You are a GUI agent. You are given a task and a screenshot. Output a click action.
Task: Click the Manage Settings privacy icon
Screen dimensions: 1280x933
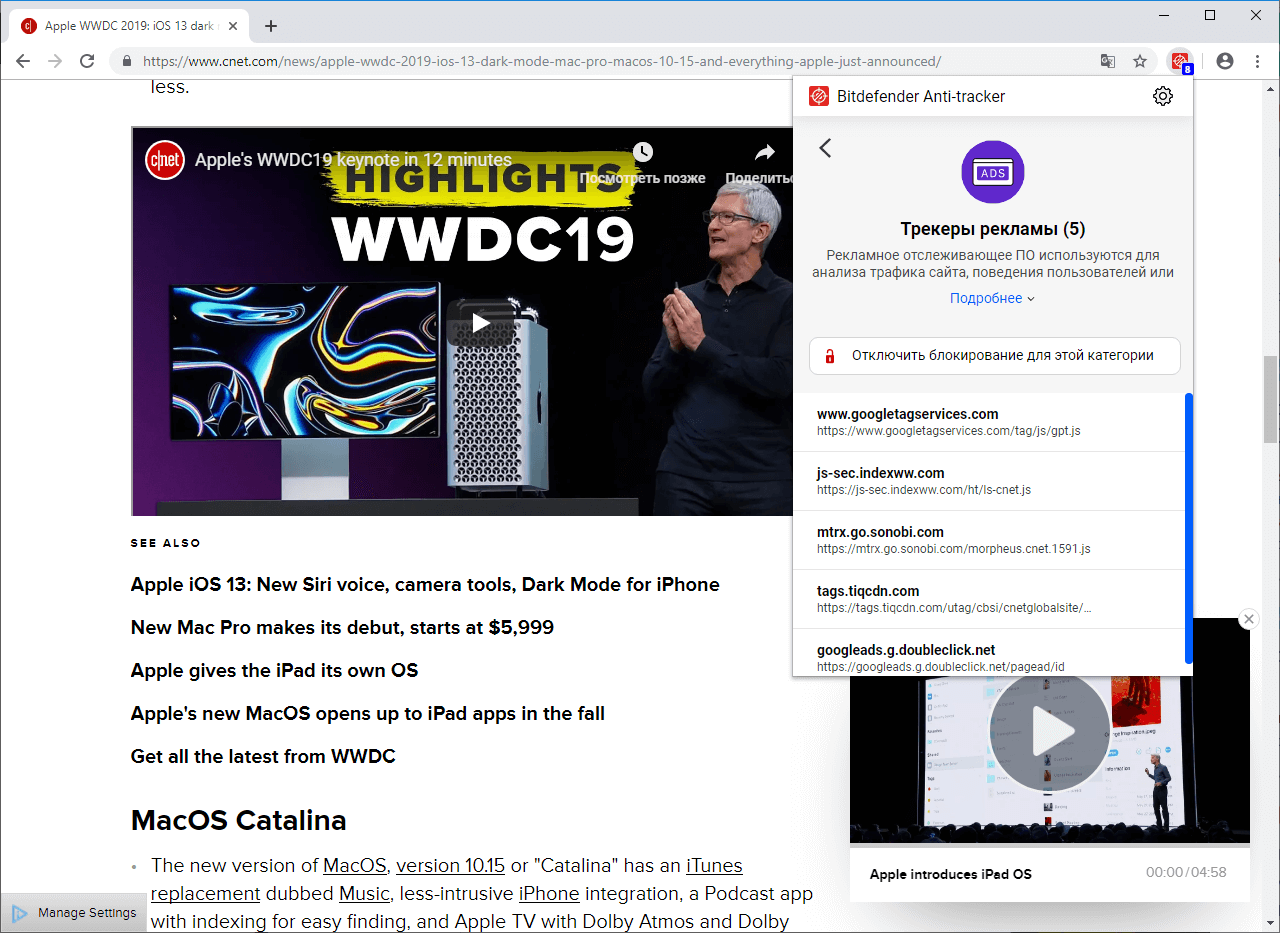(19, 913)
